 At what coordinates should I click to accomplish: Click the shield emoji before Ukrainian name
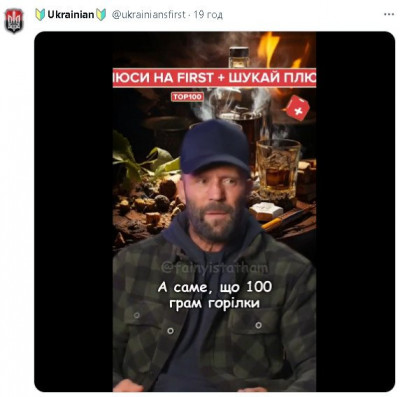40,15
